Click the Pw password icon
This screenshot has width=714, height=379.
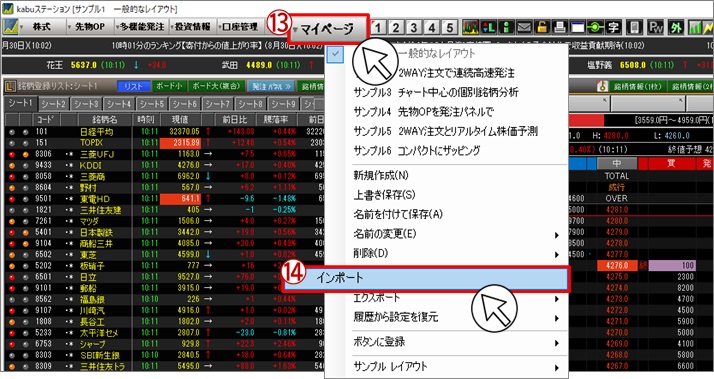click(x=655, y=27)
